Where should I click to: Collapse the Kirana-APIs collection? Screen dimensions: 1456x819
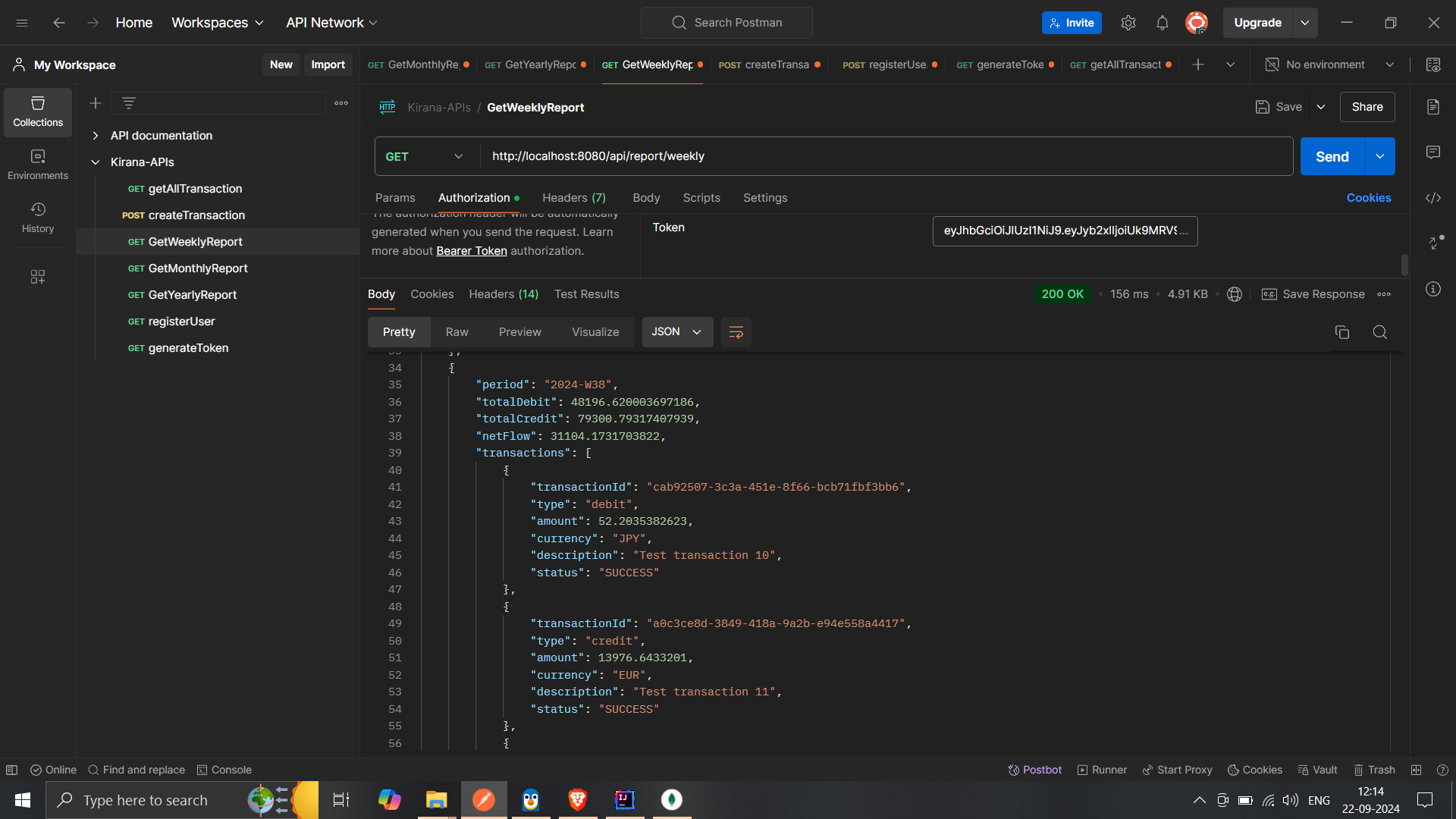96,162
